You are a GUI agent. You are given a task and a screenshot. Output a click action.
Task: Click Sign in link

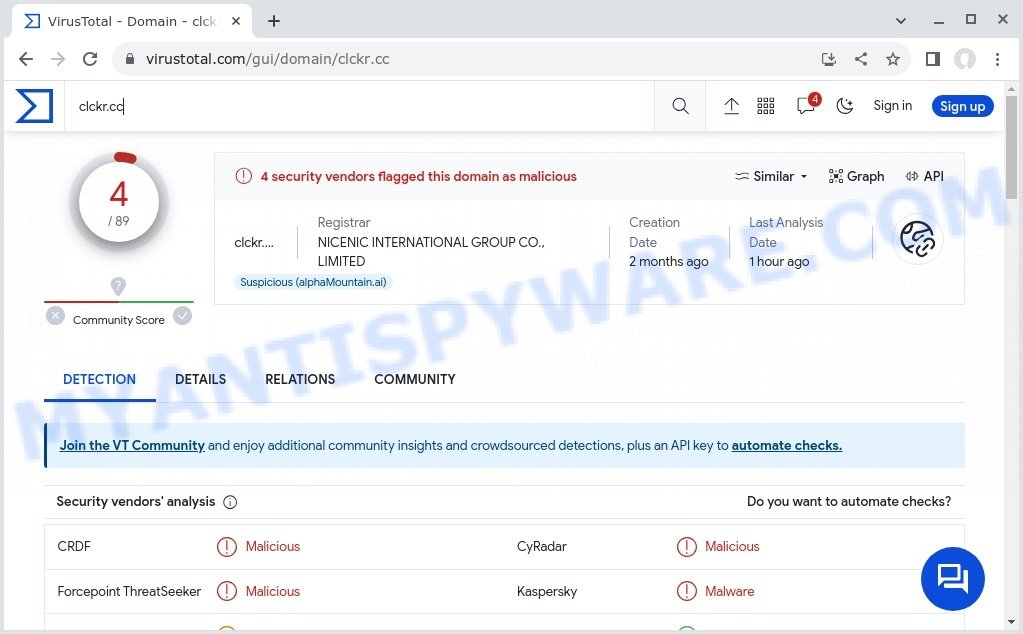click(x=892, y=106)
